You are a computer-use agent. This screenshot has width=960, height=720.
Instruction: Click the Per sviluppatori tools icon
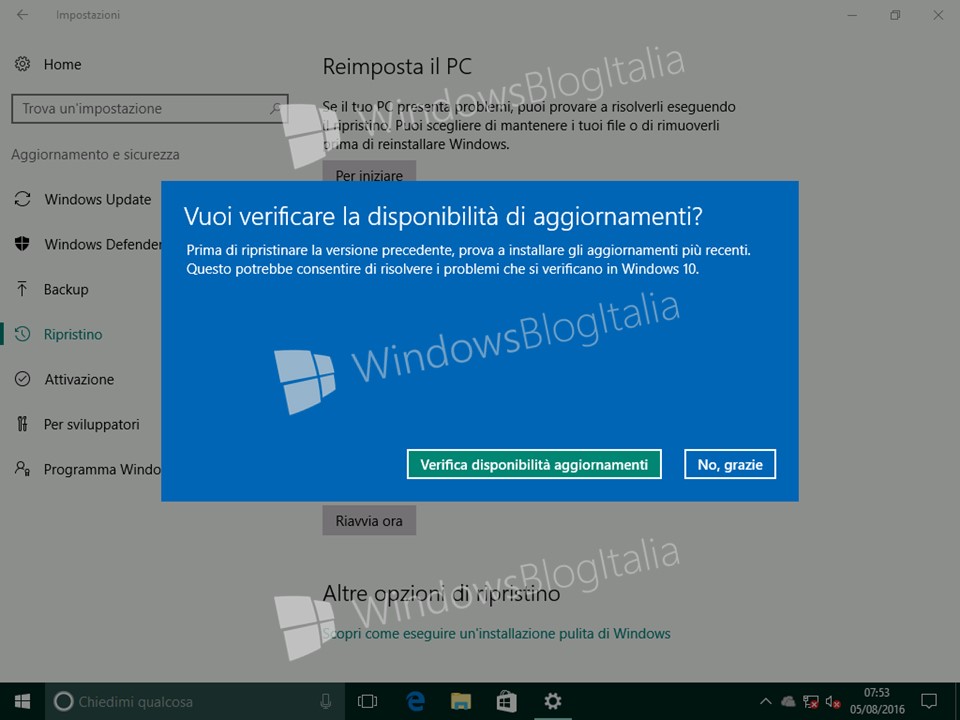coord(22,424)
